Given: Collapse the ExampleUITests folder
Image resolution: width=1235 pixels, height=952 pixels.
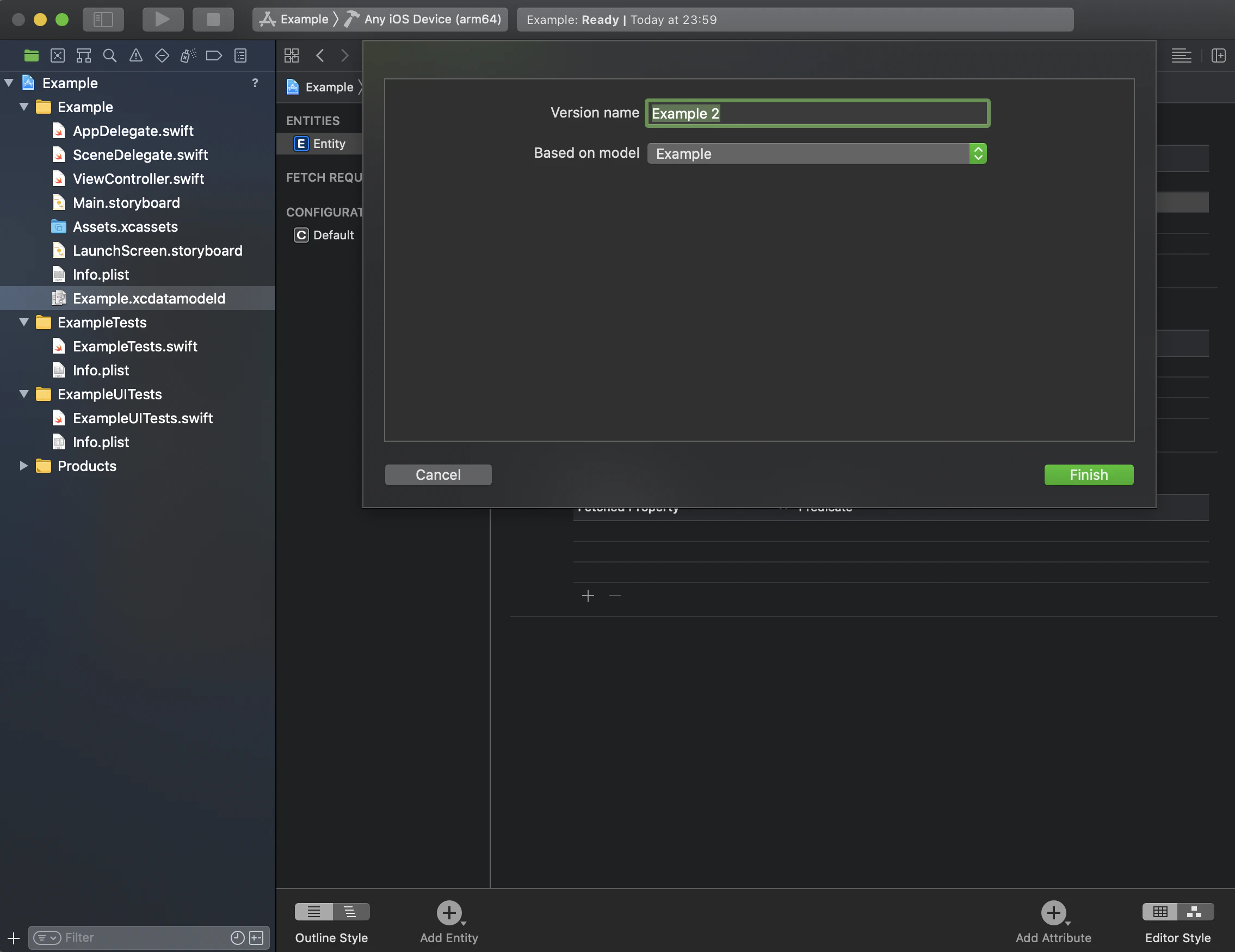Looking at the screenshot, I should [24, 394].
